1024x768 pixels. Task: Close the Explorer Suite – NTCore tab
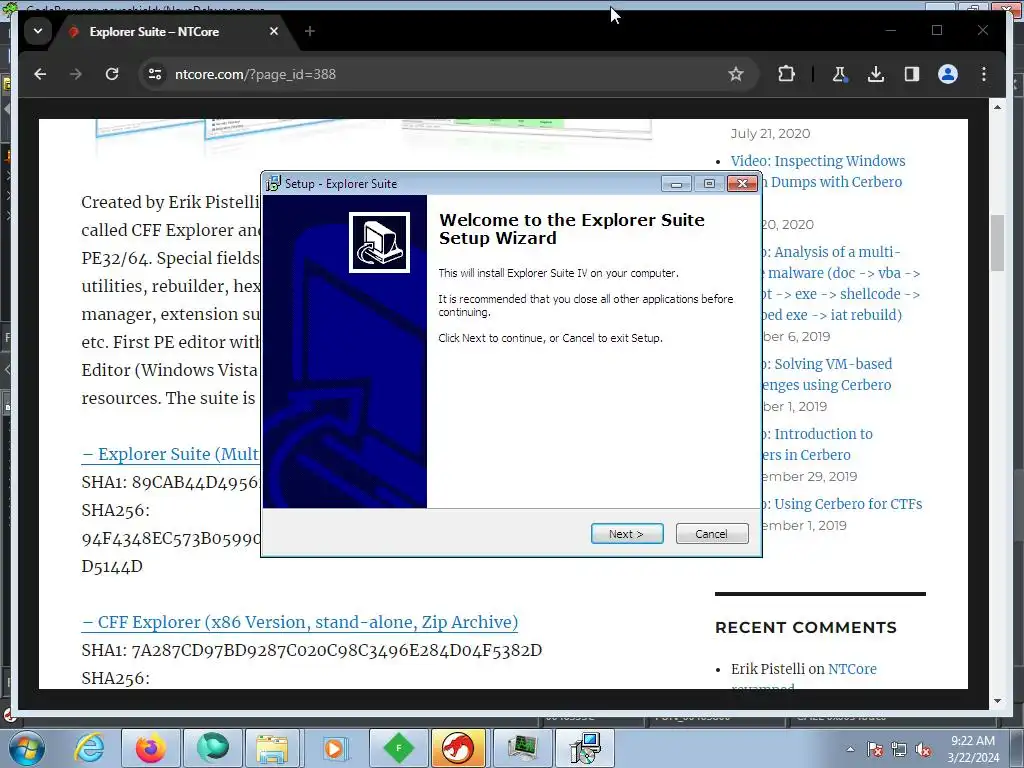coord(274,31)
